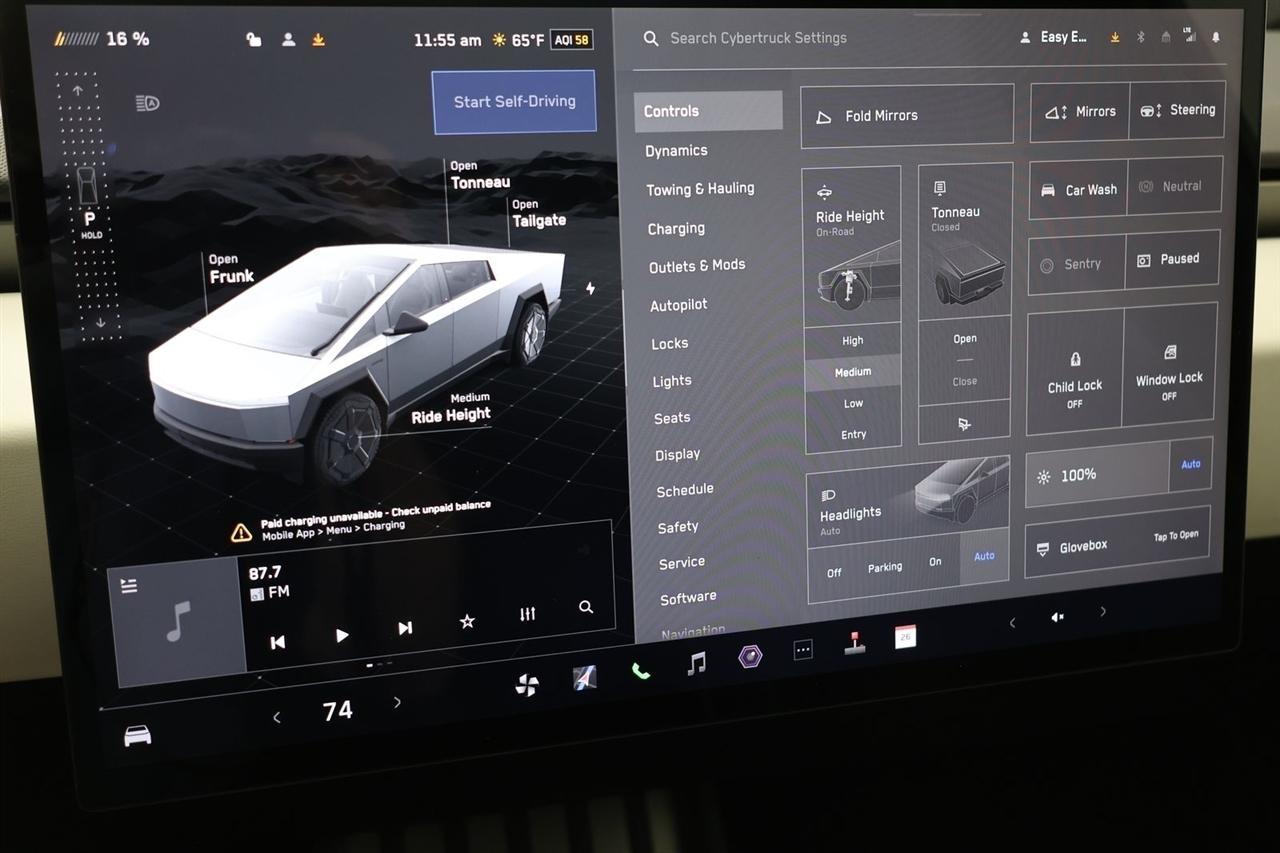The height and width of the screenshot is (853, 1280).
Task: Open the phone app icon
Action: click(x=640, y=670)
